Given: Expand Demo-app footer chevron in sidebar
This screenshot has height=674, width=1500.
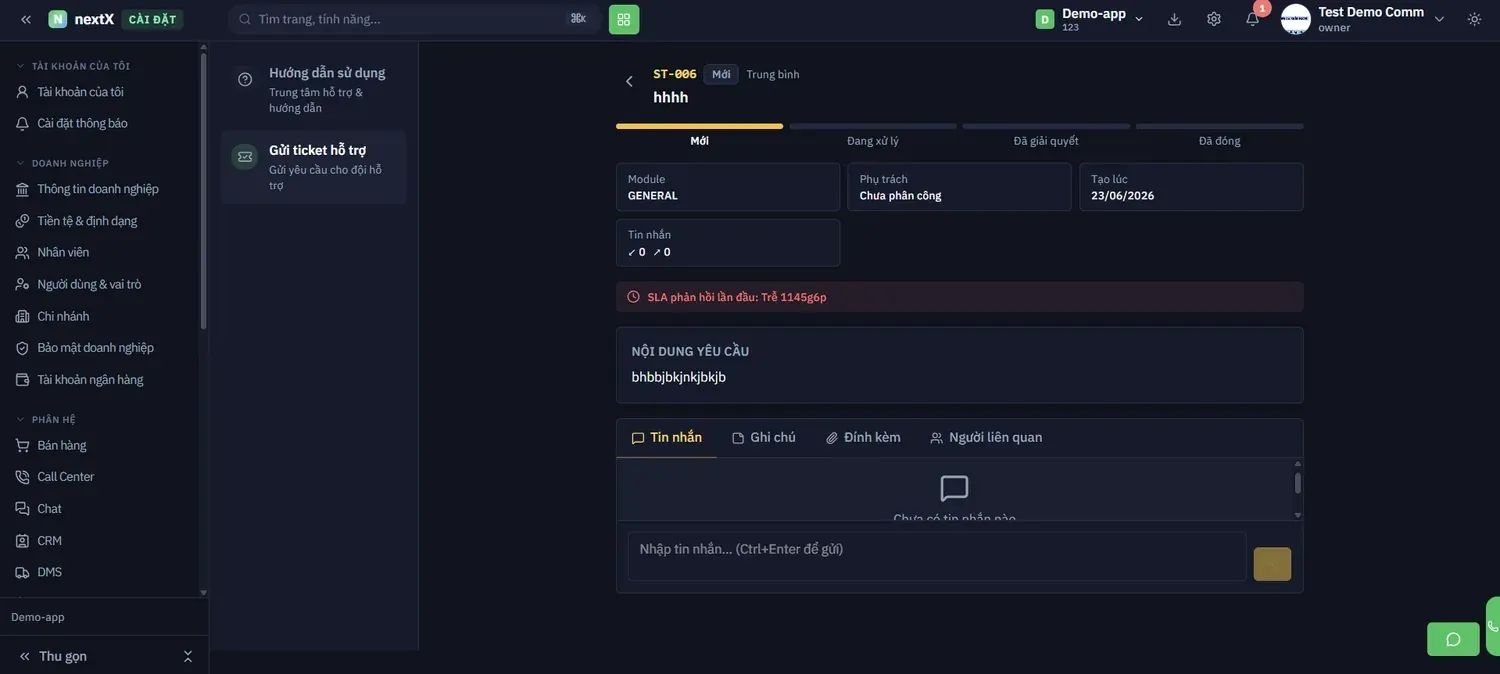Looking at the screenshot, I should pos(187,657).
